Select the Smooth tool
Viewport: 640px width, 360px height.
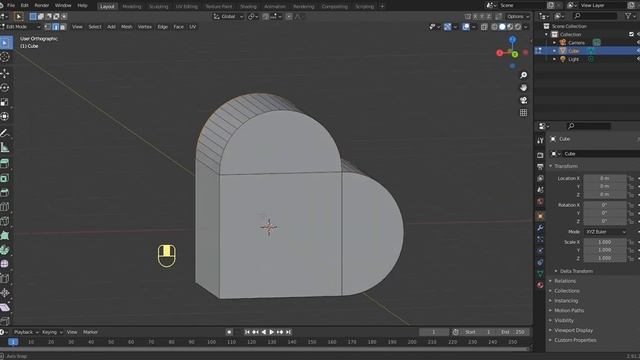click(x=5, y=264)
